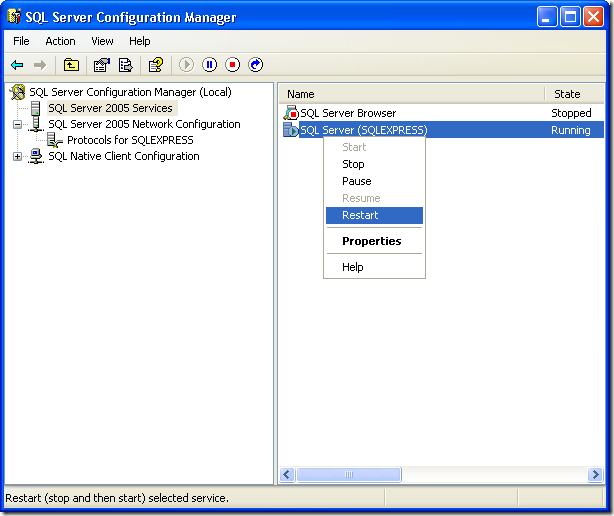614x516 pixels.
Task: Click the Protocols for SQLEXPRESS tree icon
Action: [54, 140]
